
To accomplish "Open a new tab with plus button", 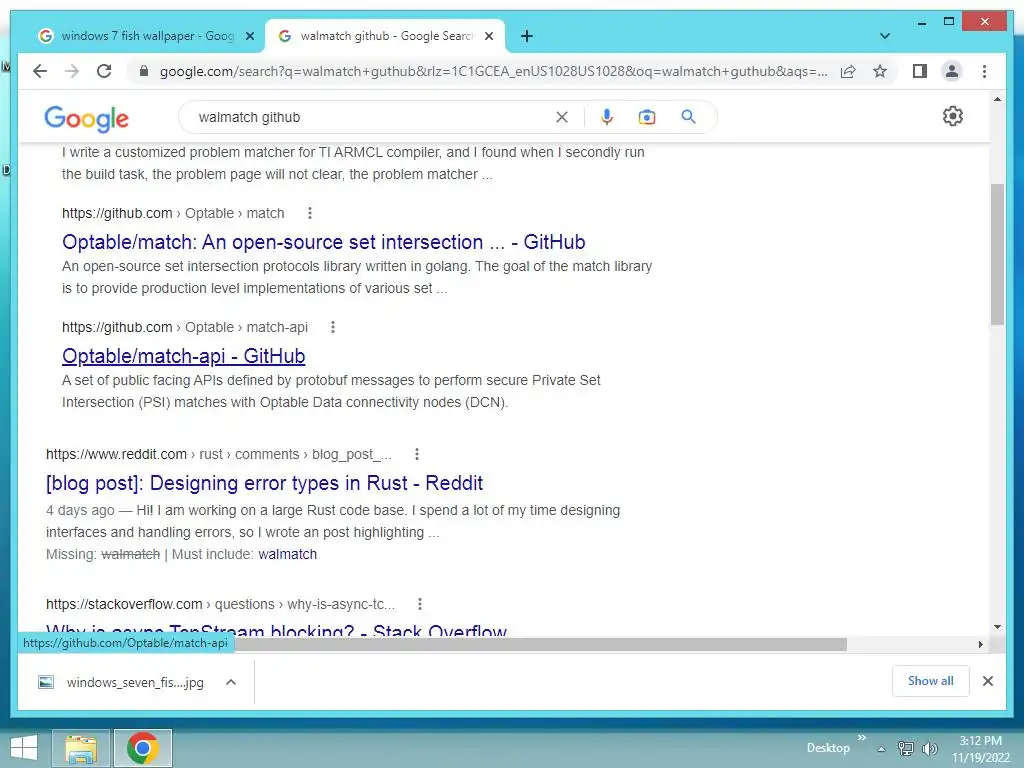I will [x=526, y=37].
